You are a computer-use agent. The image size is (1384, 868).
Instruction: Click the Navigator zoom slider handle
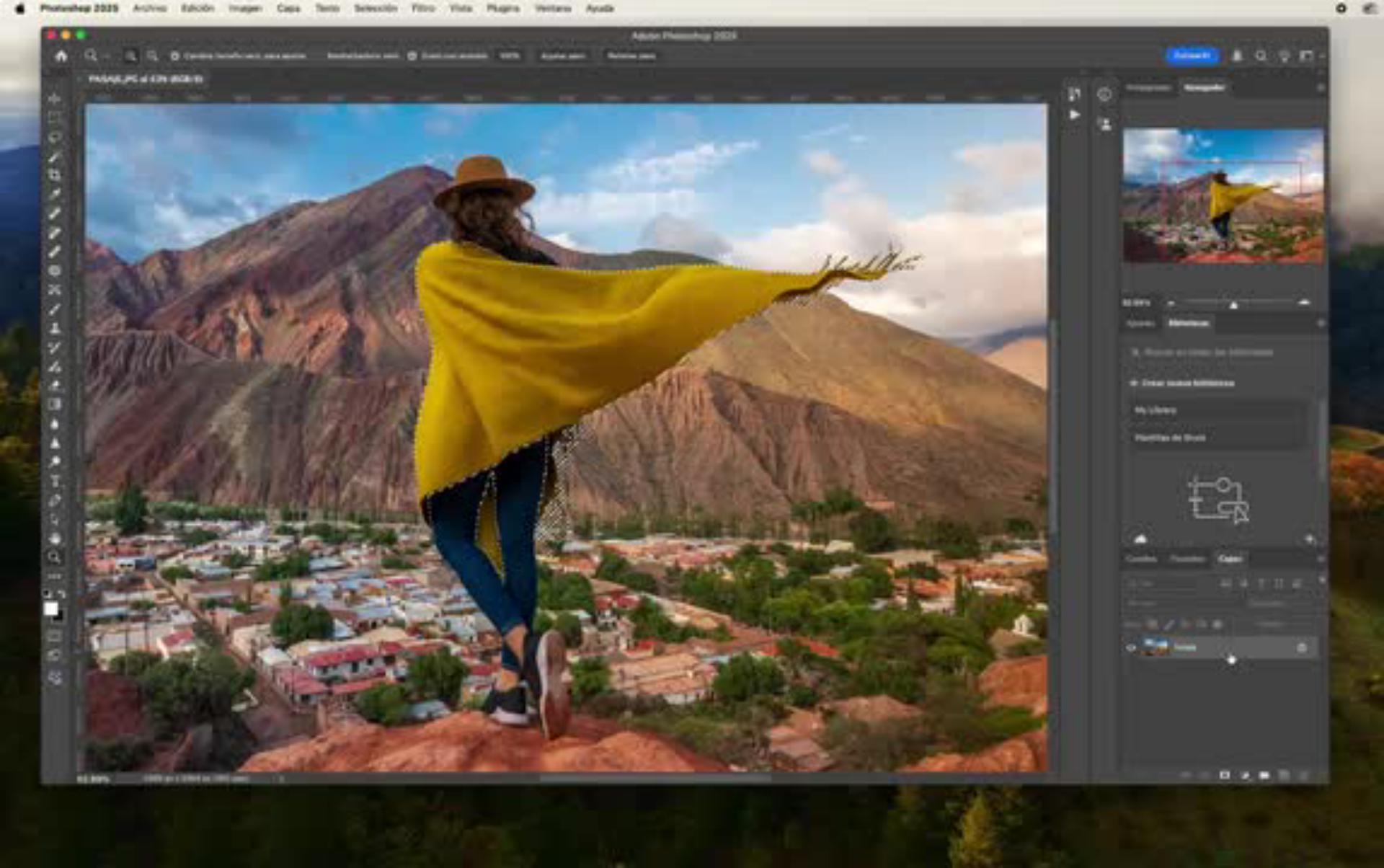pyautogui.click(x=1233, y=305)
